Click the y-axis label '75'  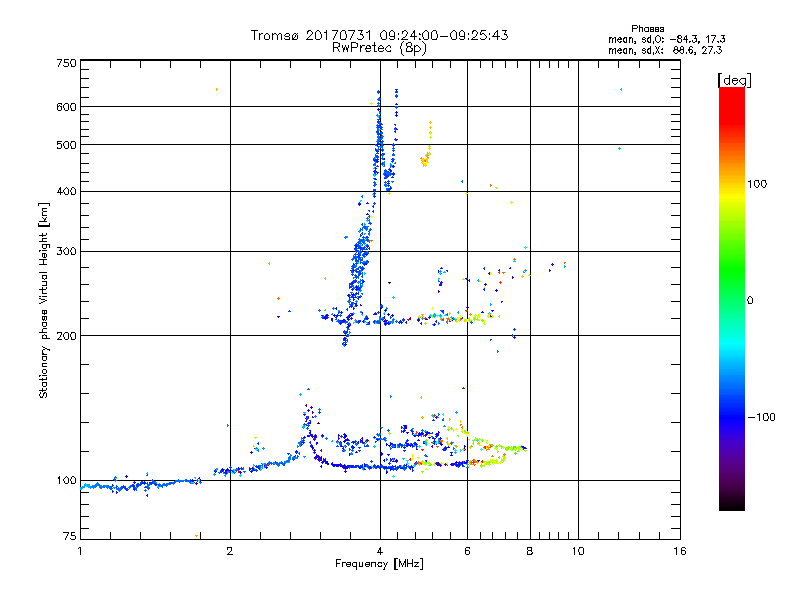70,536
